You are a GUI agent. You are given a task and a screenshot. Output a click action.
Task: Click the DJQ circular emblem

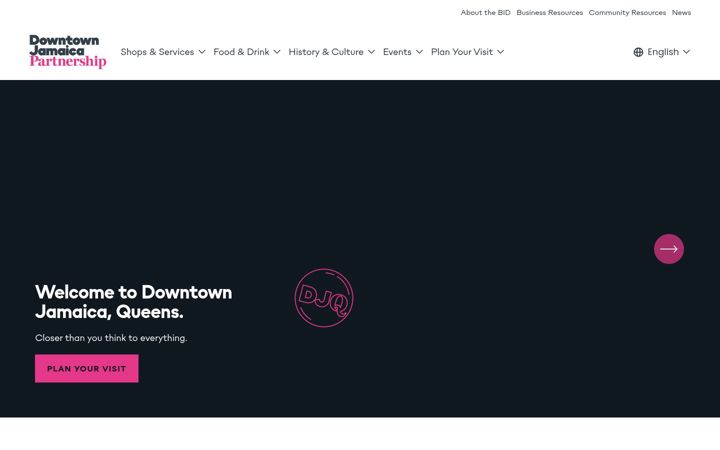324,298
